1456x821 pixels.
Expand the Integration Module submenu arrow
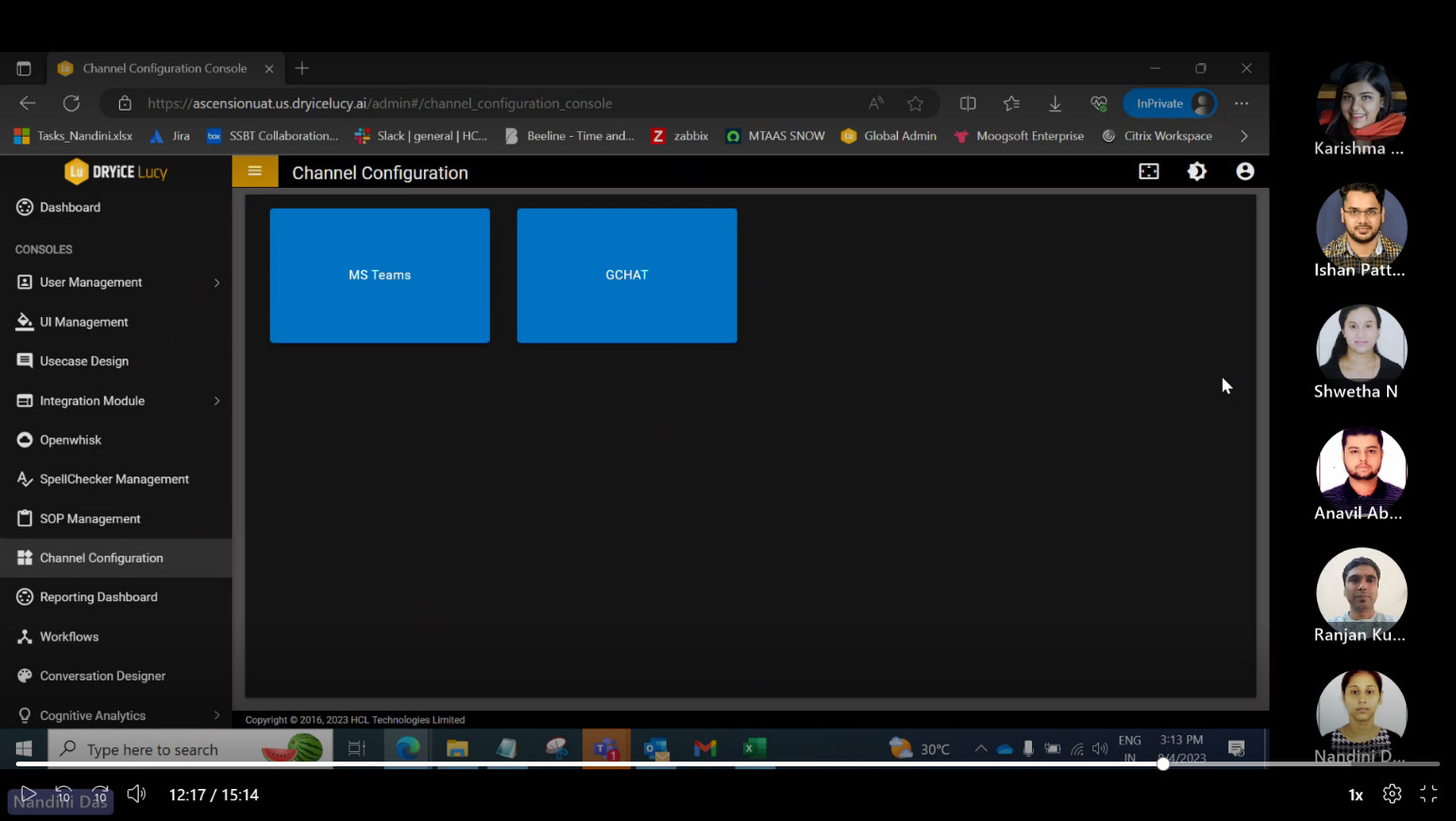point(217,401)
